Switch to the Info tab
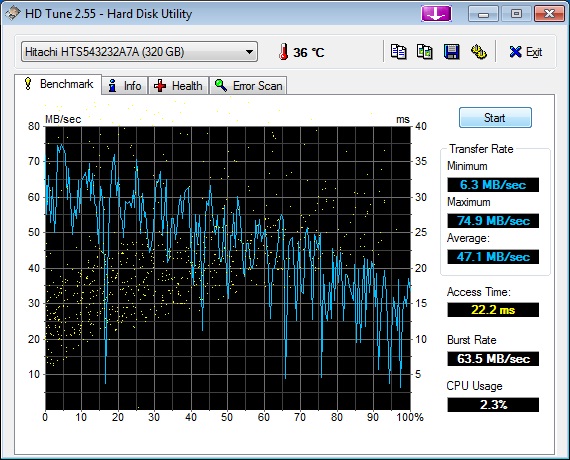 [x=125, y=86]
